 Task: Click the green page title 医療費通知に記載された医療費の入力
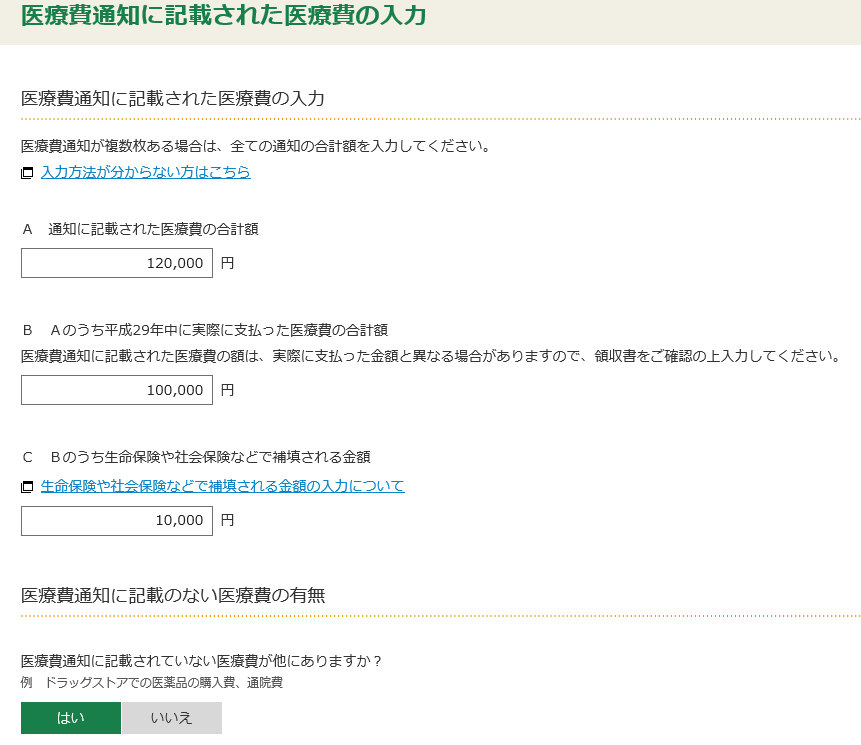coord(223,15)
